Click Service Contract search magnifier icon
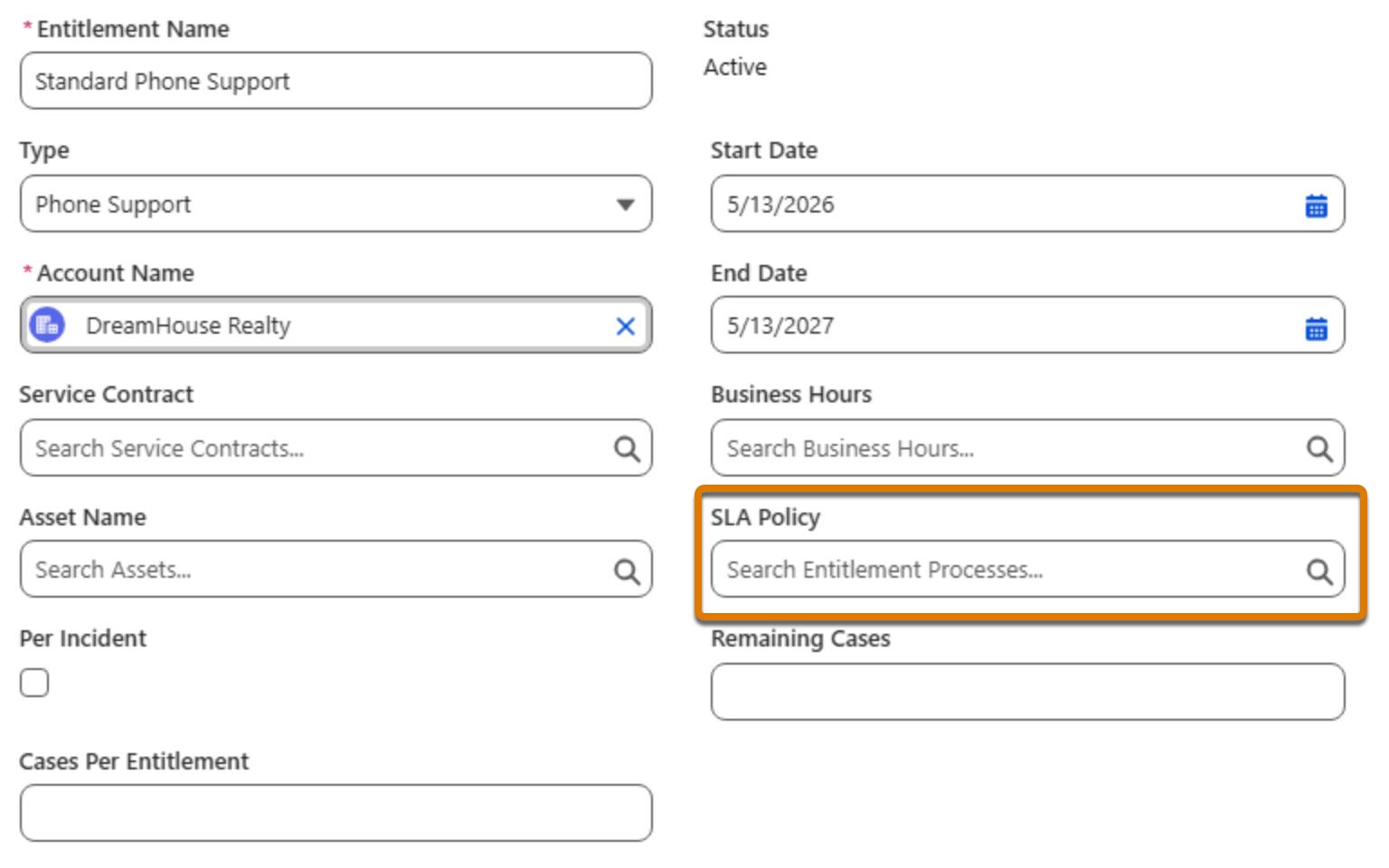The height and width of the screenshot is (868, 1389). point(627,448)
